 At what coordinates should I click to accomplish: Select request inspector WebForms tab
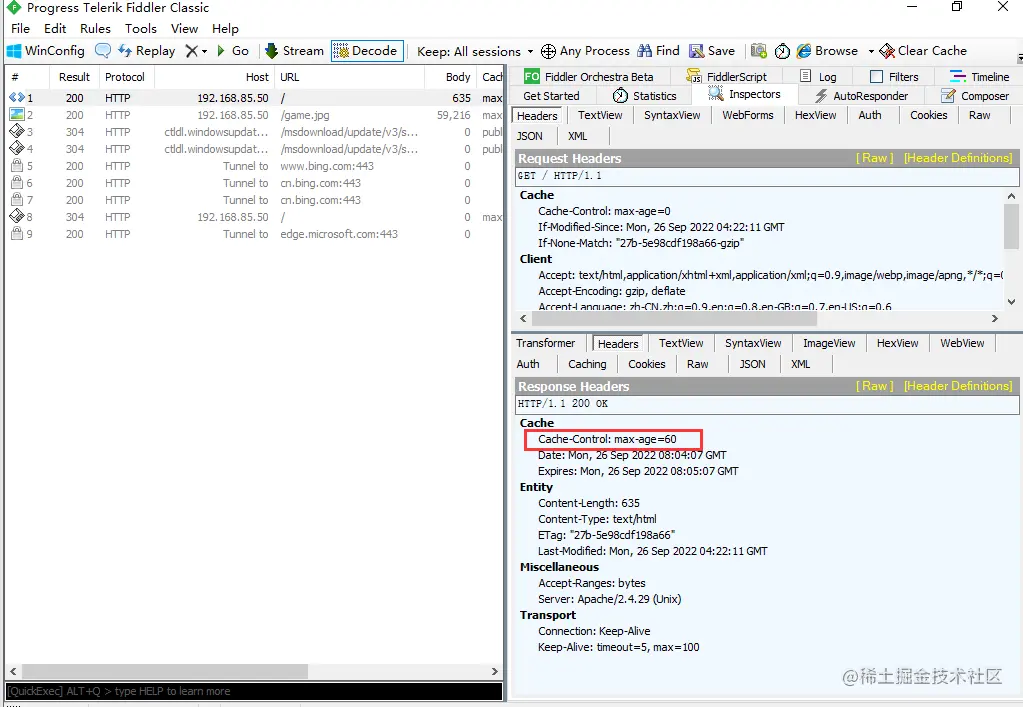pyautogui.click(x=748, y=115)
